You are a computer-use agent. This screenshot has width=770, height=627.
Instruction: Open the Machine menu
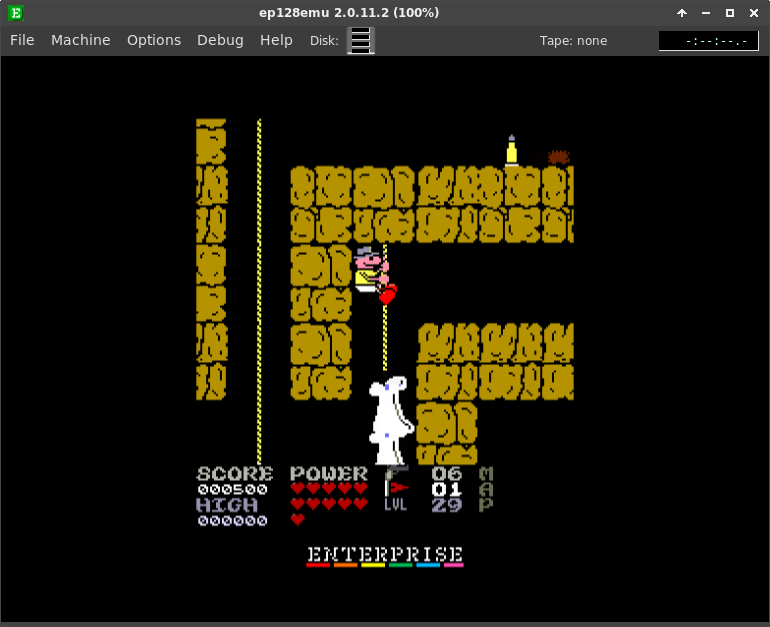(81, 40)
